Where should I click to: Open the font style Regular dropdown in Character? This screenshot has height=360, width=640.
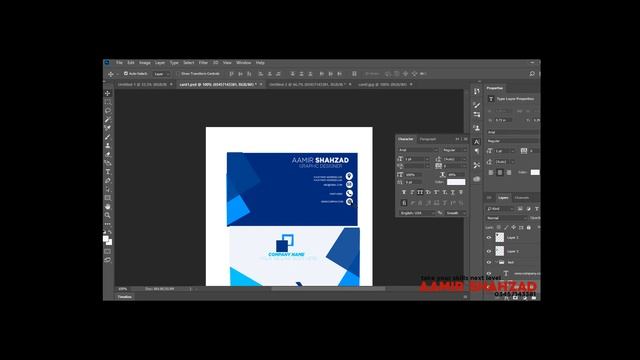pos(454,150)
